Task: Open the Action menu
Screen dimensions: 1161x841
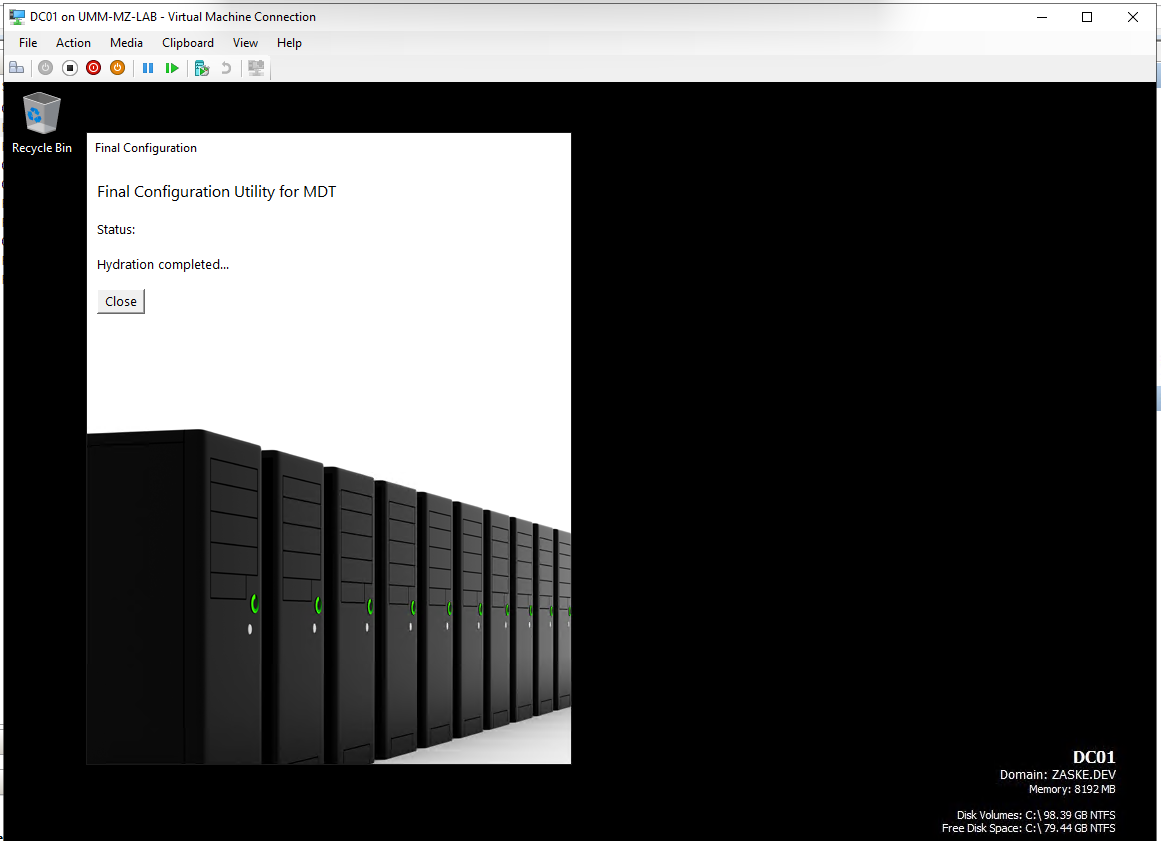Action: tap(73, 43)
